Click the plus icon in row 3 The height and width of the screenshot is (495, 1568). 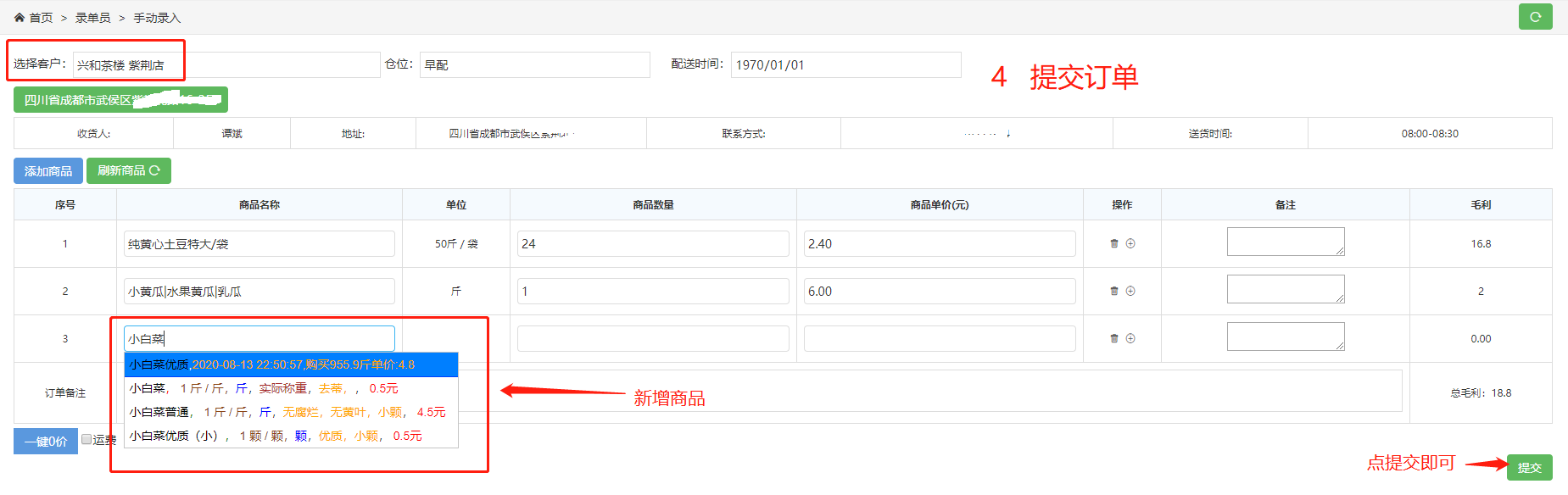click(1130, 338)
